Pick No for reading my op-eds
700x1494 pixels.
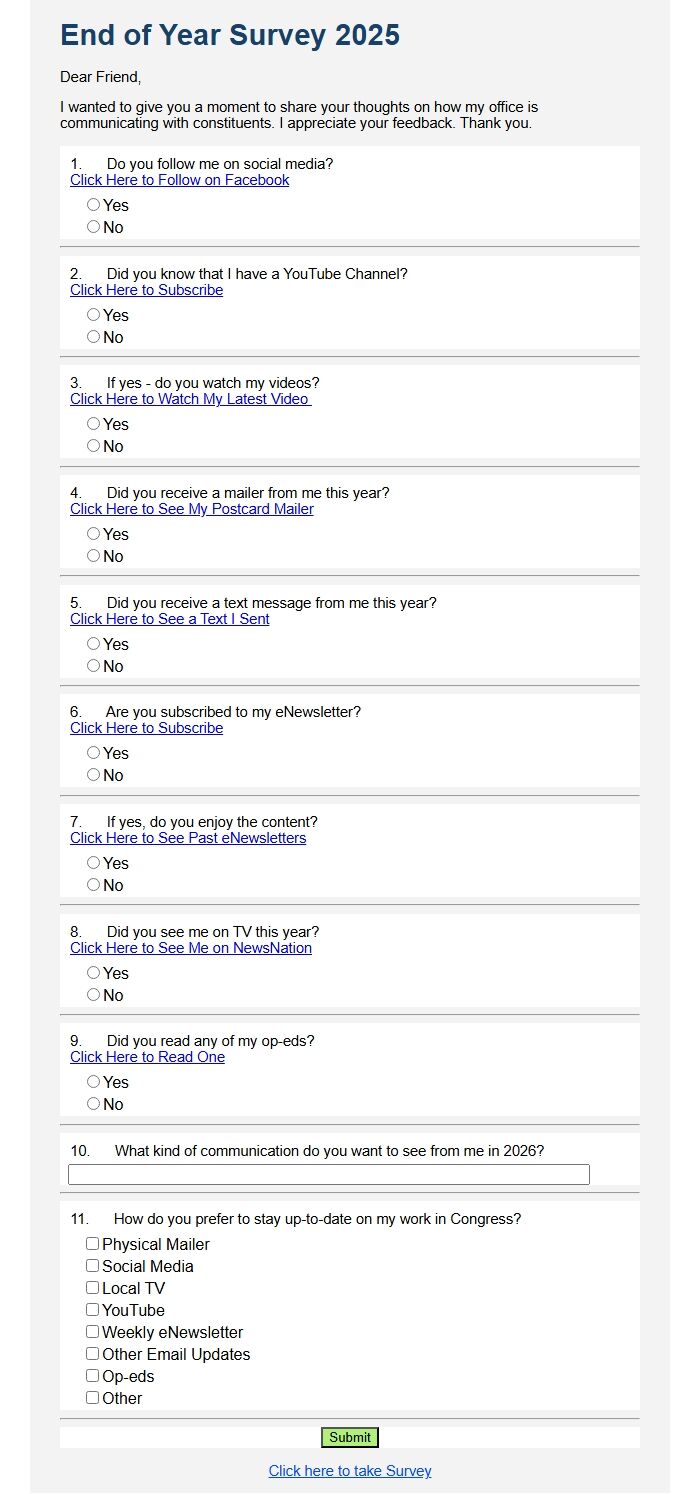pos(94,1104)
